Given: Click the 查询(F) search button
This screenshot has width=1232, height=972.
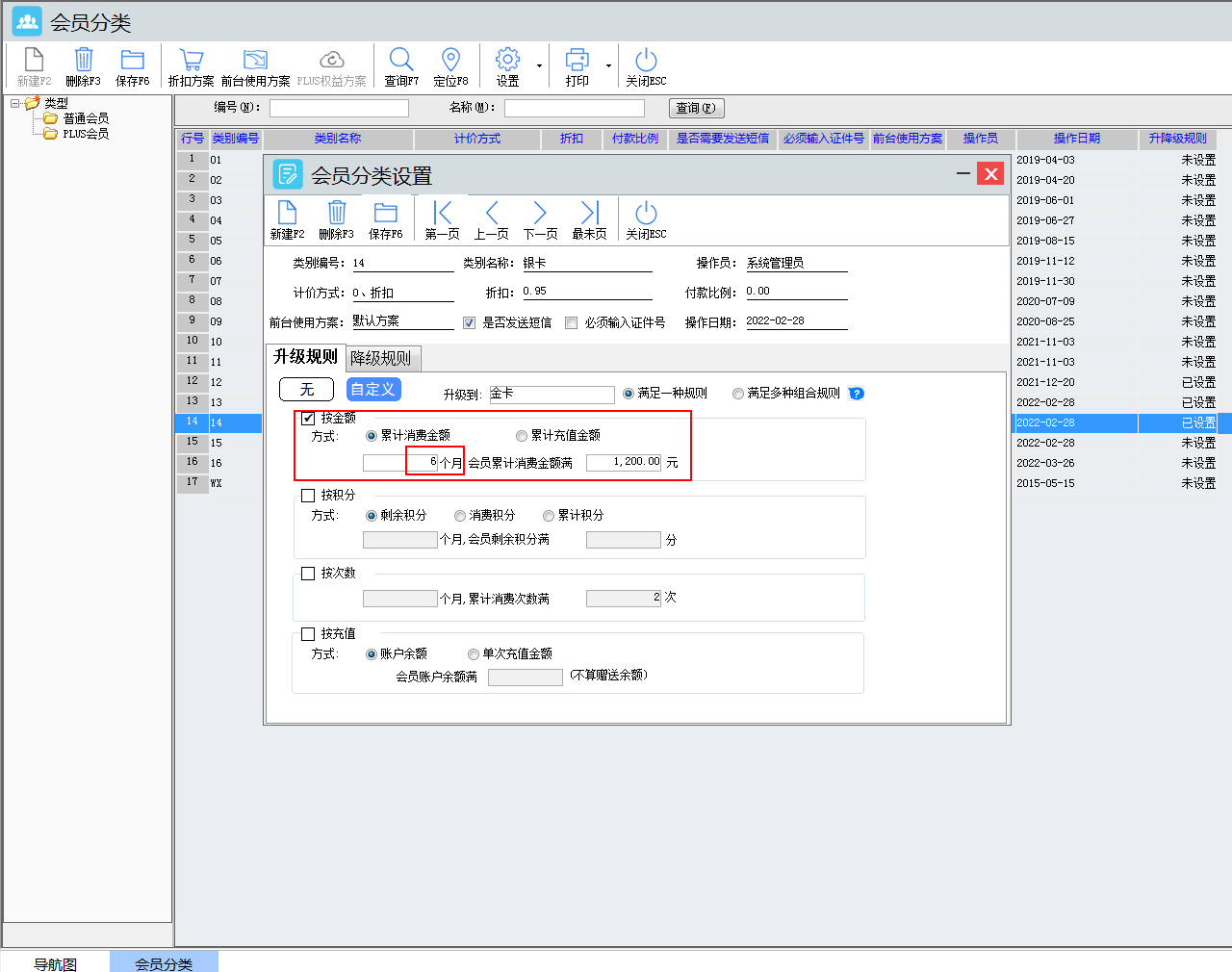Looking at the screenshot, I should [696, 108].
